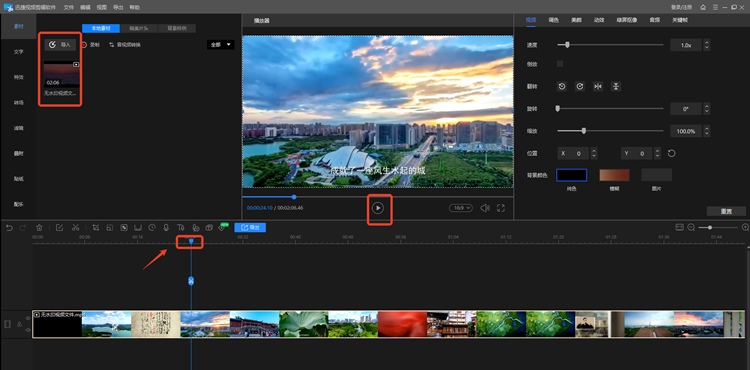Open the 贴纸 sidebar section
Screen dimensions: 750x370
(x=18, y=179)
